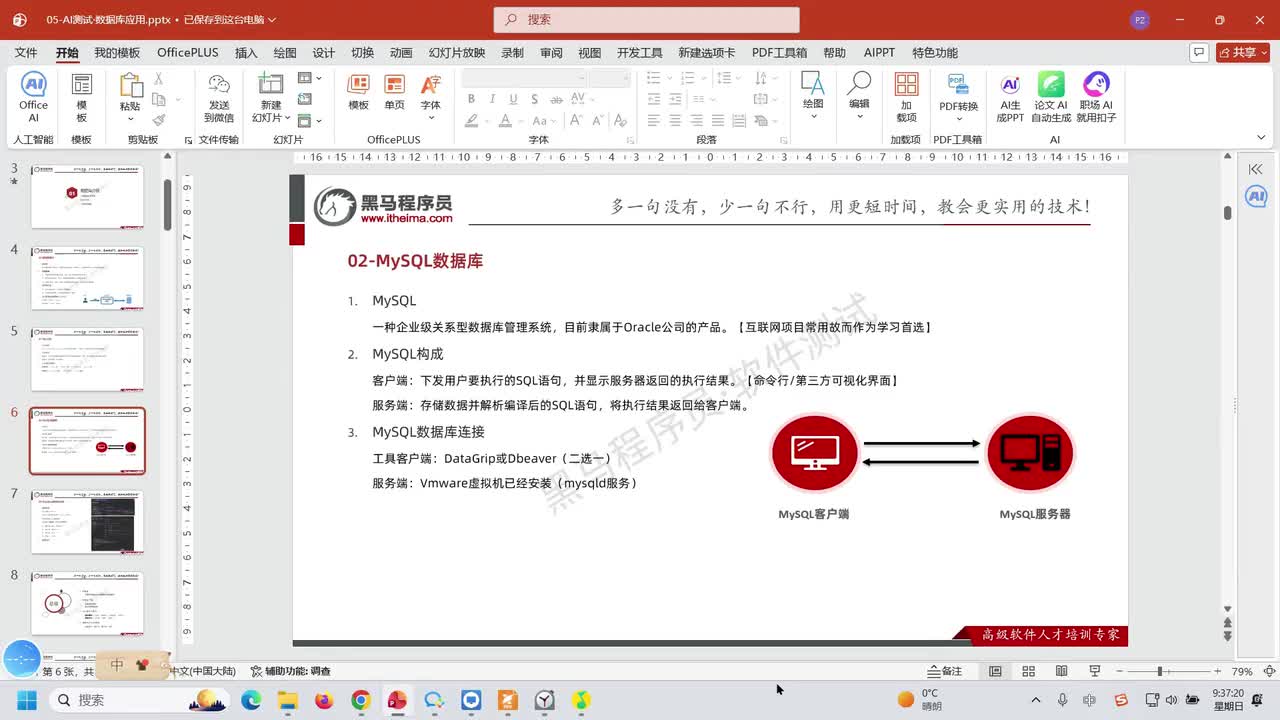Switch to slide sorter view
This screenshot has height=720, width=1280.
(1028, 671)
